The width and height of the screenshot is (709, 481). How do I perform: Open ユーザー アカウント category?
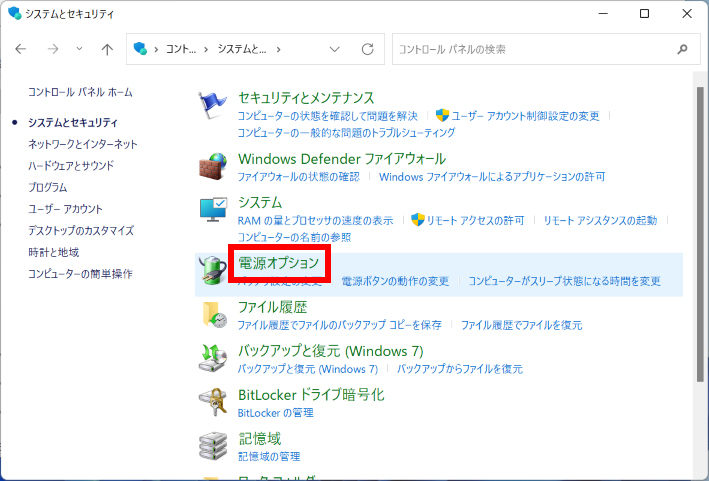point(66,209)
